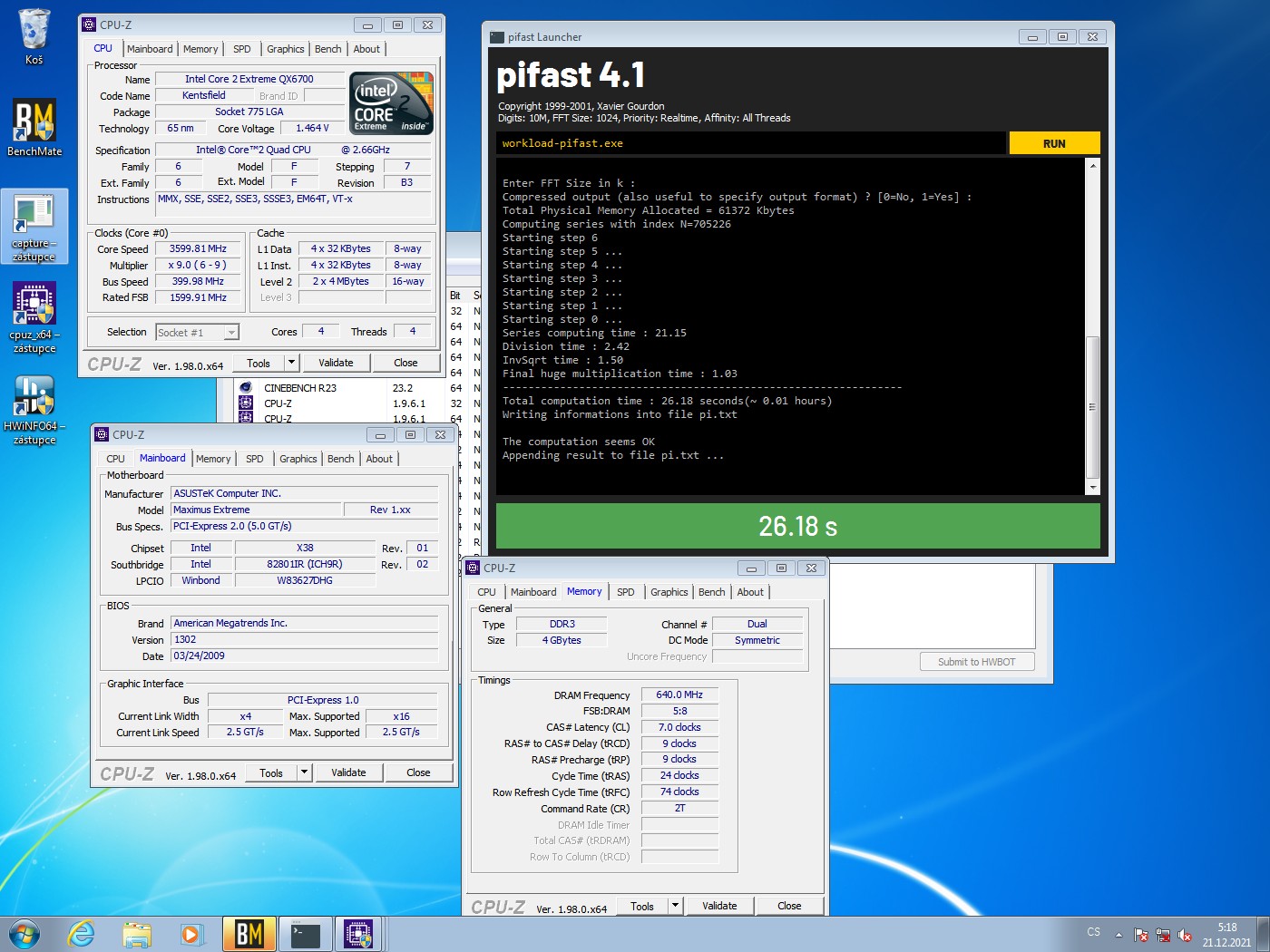Open the capture shortcut desktop icon
The height and width of the screenshot is (952, 1270).
click(x=34, y=227)
